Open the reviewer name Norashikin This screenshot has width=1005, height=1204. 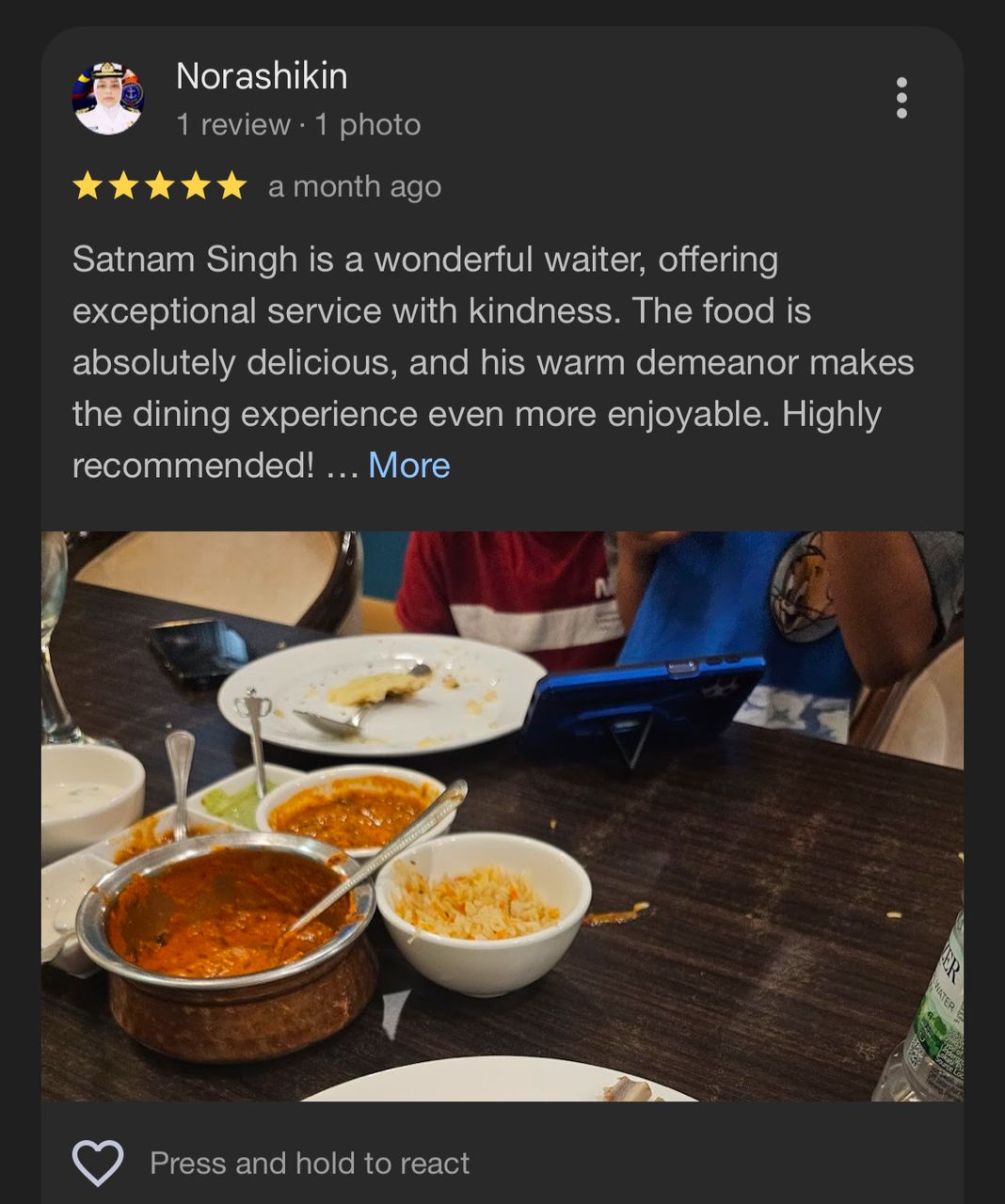click(x=262, y=76)
